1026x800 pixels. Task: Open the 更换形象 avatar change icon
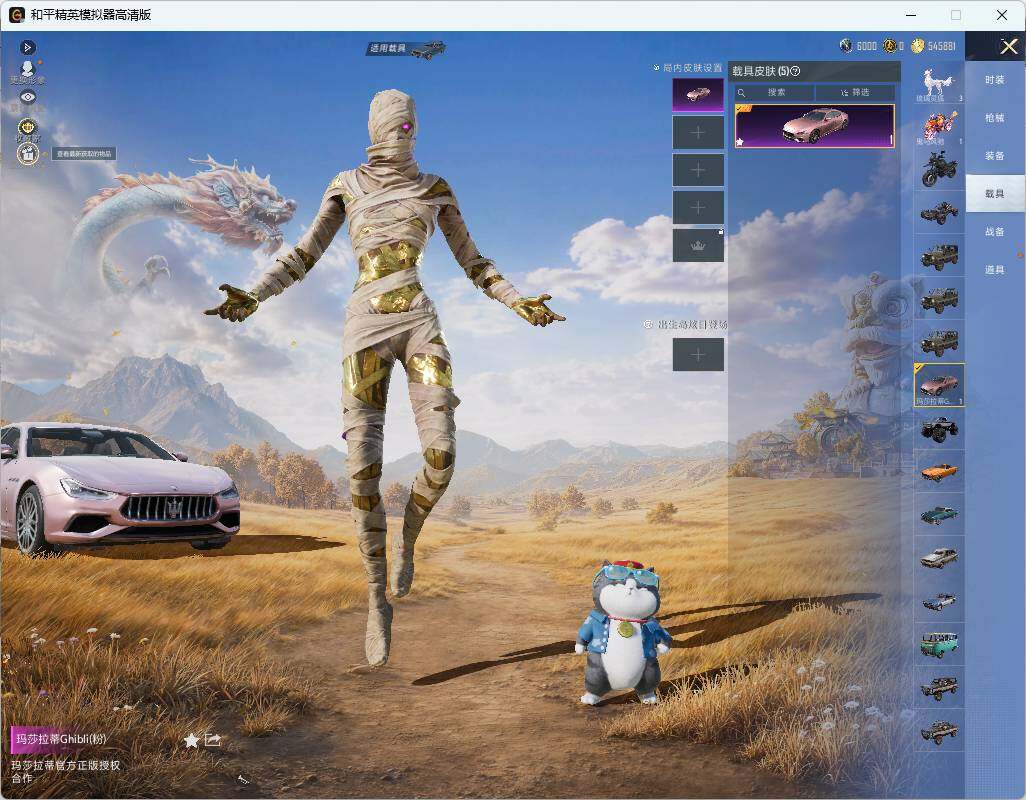point(27,71)
